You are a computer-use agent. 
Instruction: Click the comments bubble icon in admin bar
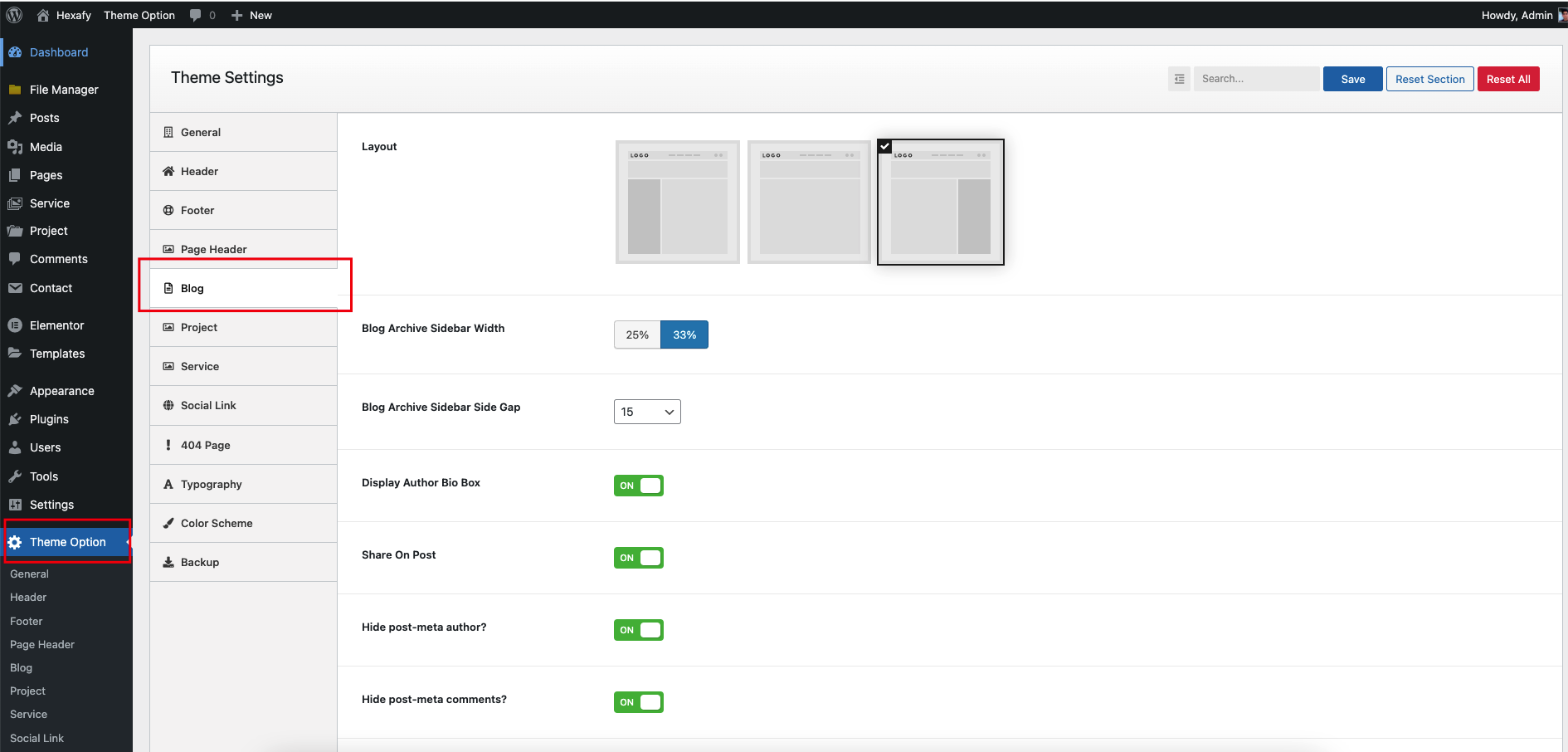point(196,15)
